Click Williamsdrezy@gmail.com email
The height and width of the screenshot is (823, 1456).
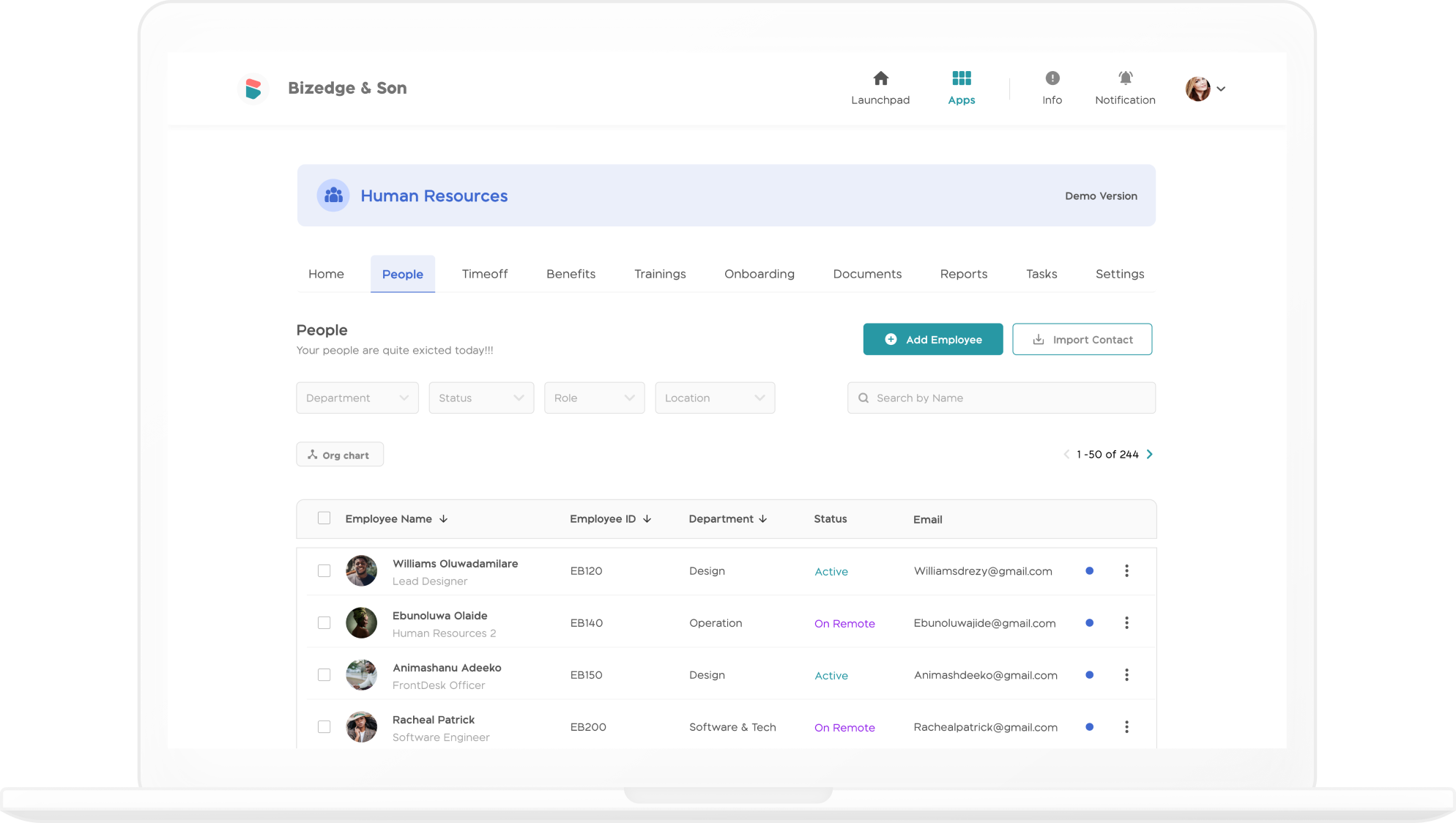983,571
